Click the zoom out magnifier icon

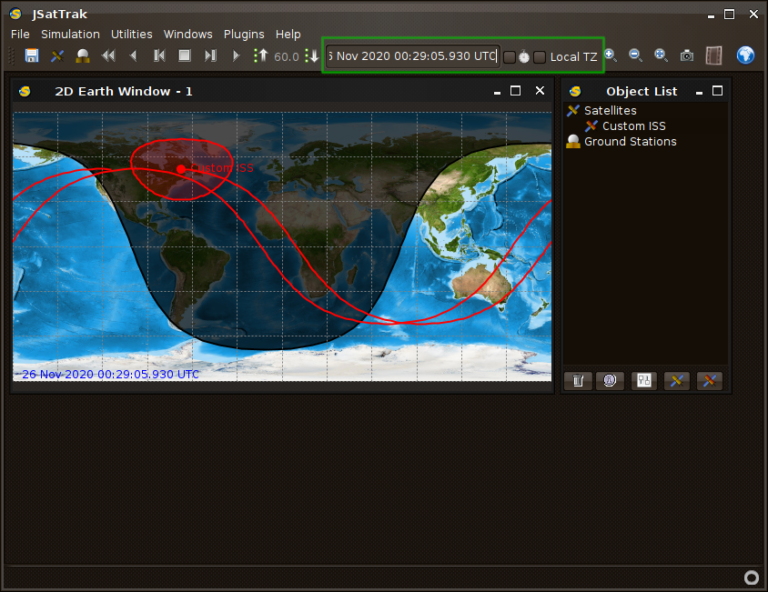[x=635, y=56]
